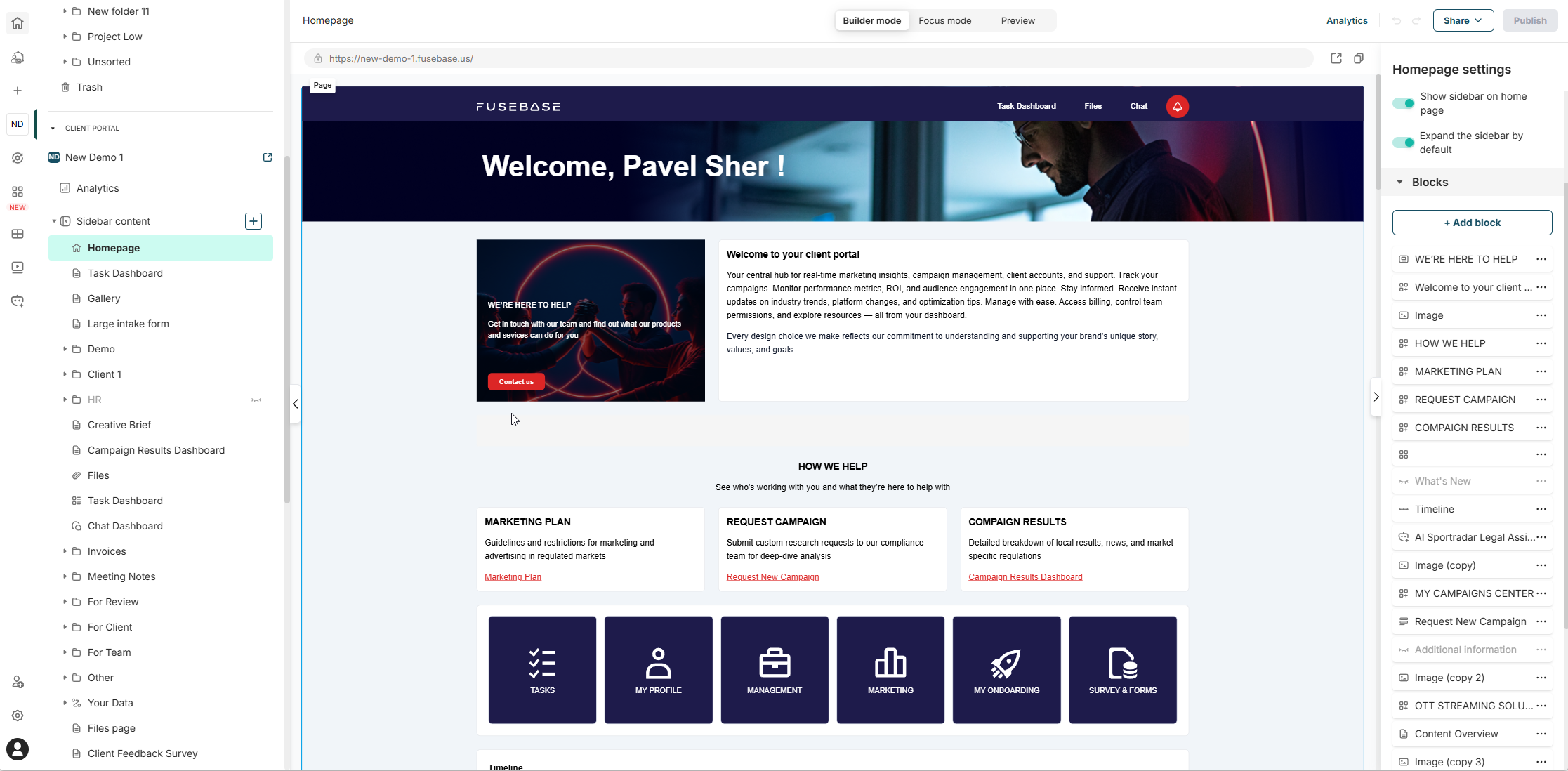The image size is (1568, 771).
Task: Select Gallery page in sidebar
Action: point(161,298)
